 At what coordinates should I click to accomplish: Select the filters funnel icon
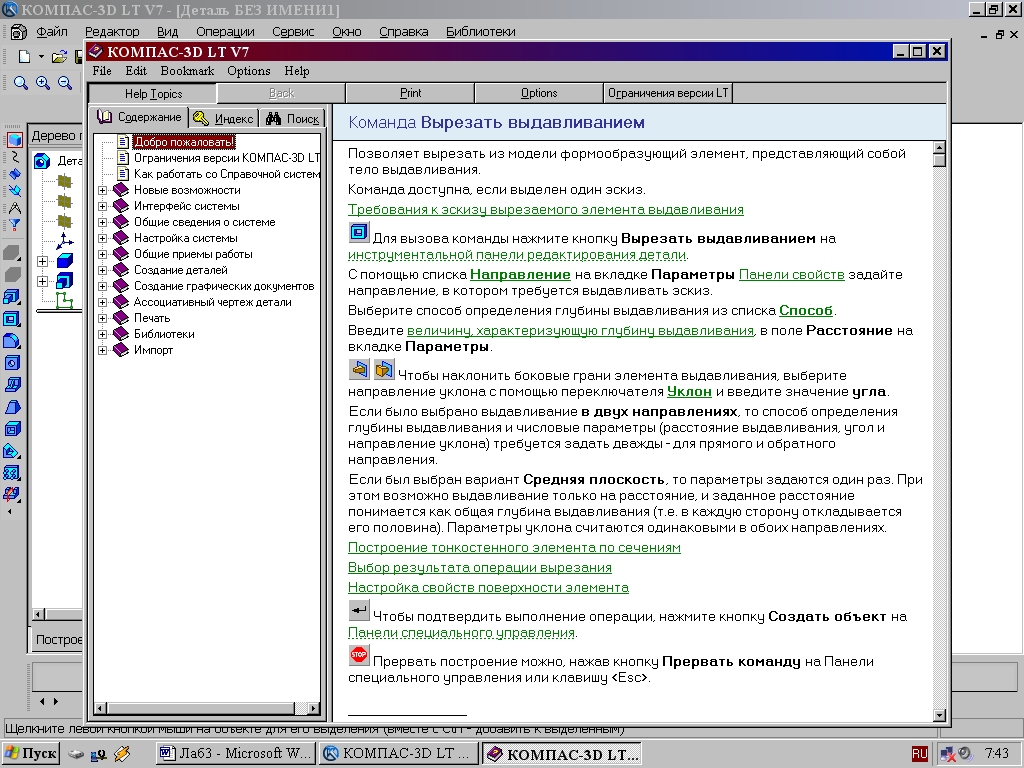[14, 225]
